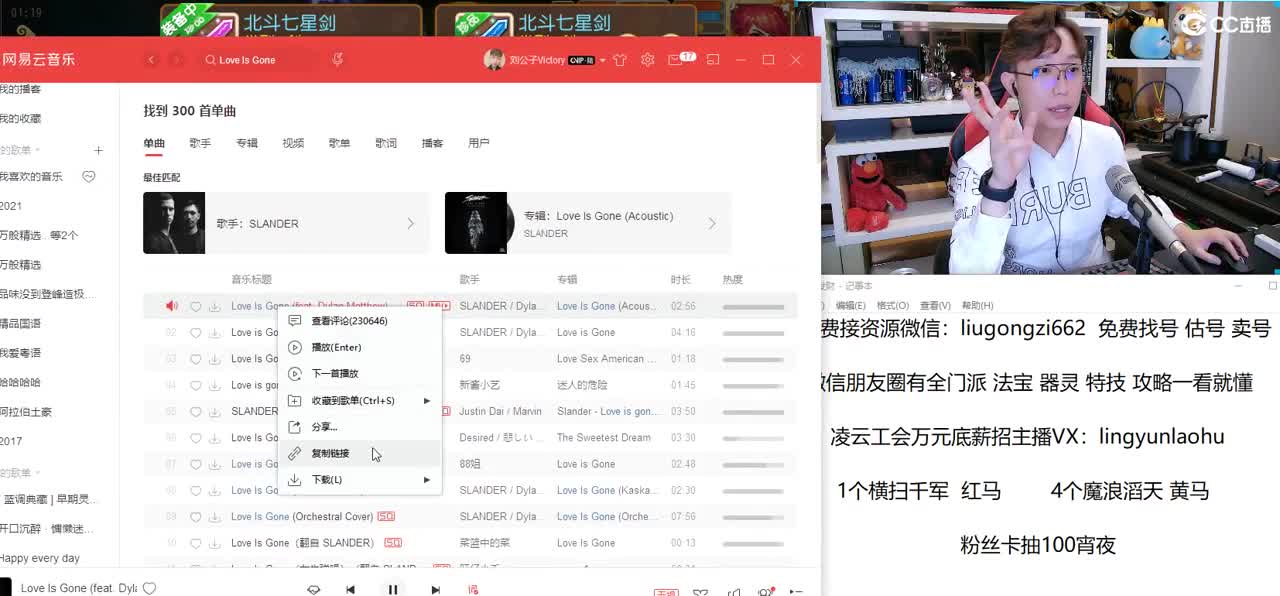This screenshot has height=596, width=1280.
Task: Skip to next track
Action: point(436,590)
